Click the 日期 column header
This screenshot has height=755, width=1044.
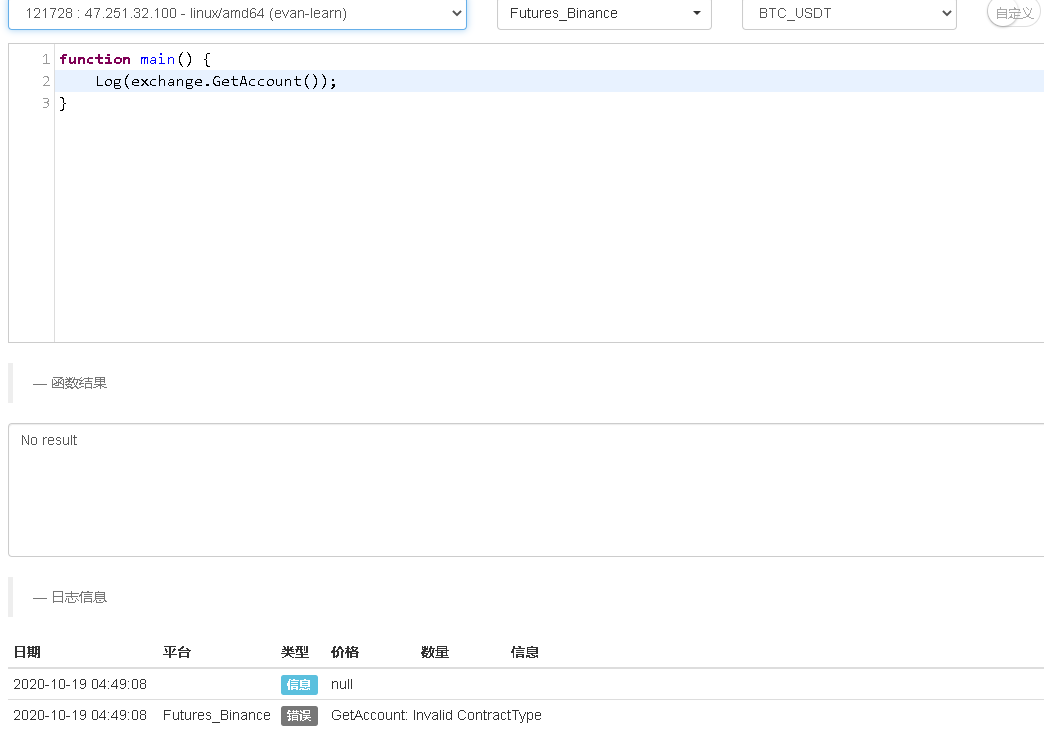(27, 652)
